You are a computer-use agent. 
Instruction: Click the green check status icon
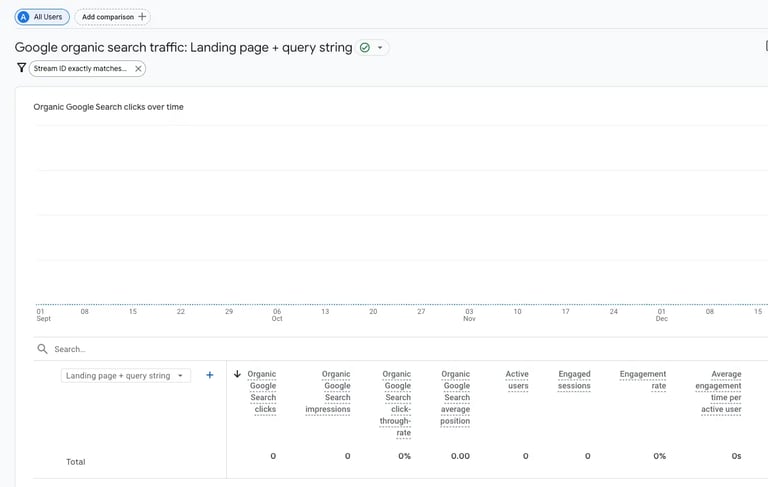pyautogui.click(x=364, y=48)
